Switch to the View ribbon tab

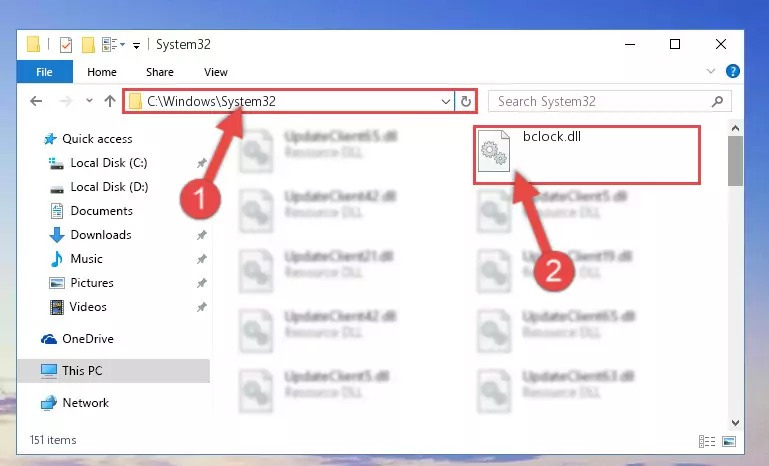(216, 72)
